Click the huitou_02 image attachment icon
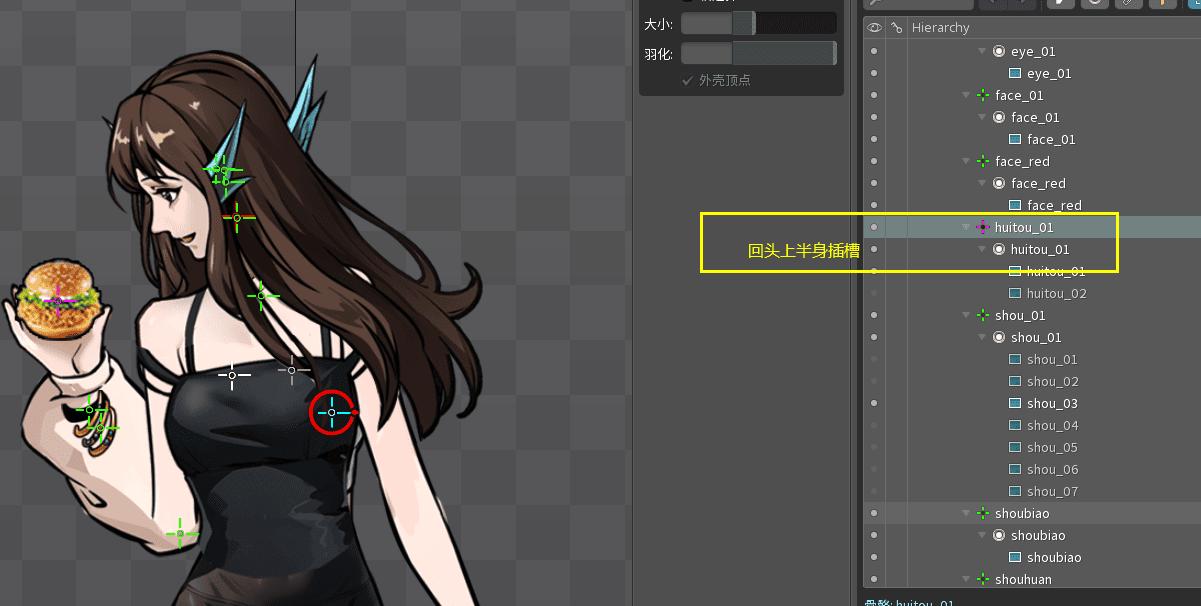The image size is (1201, 606). point(1015,294)
